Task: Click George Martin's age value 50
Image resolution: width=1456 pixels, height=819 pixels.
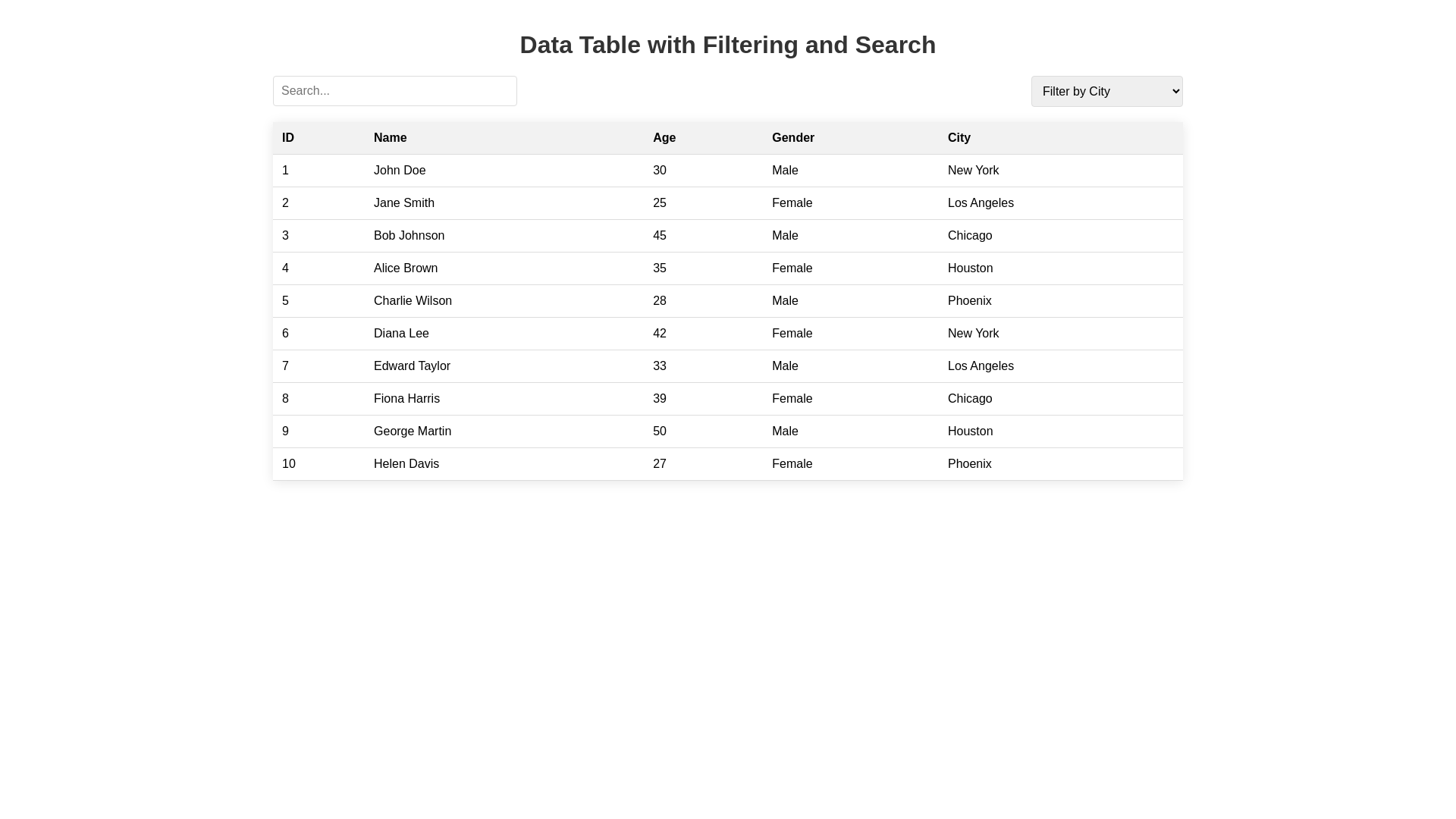Action: (659, 431)
